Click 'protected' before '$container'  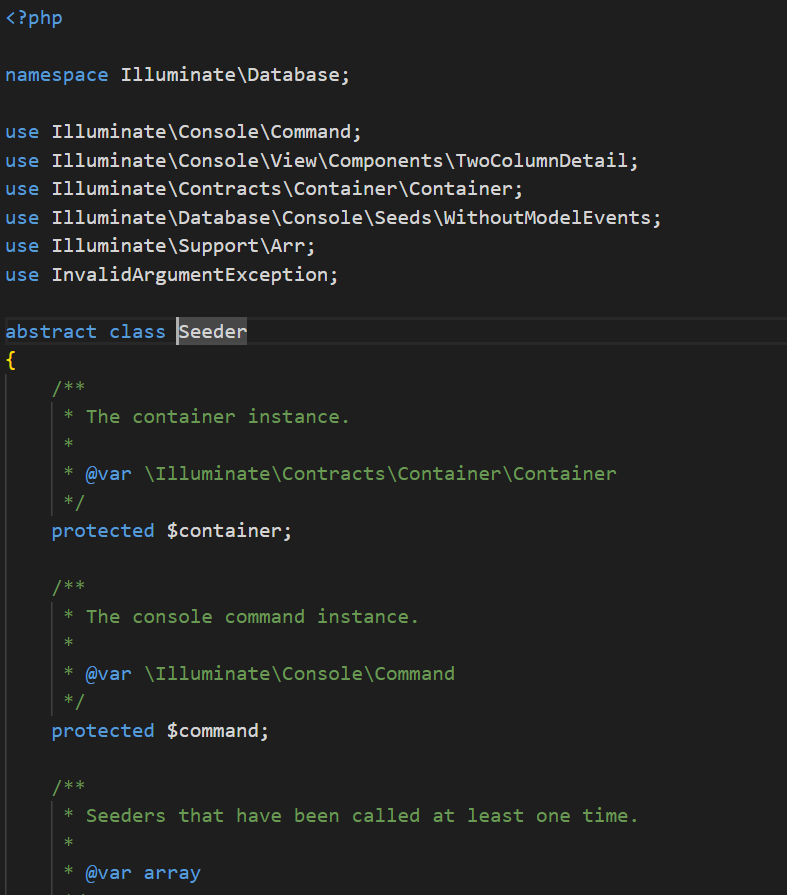(x=103, y=531)
